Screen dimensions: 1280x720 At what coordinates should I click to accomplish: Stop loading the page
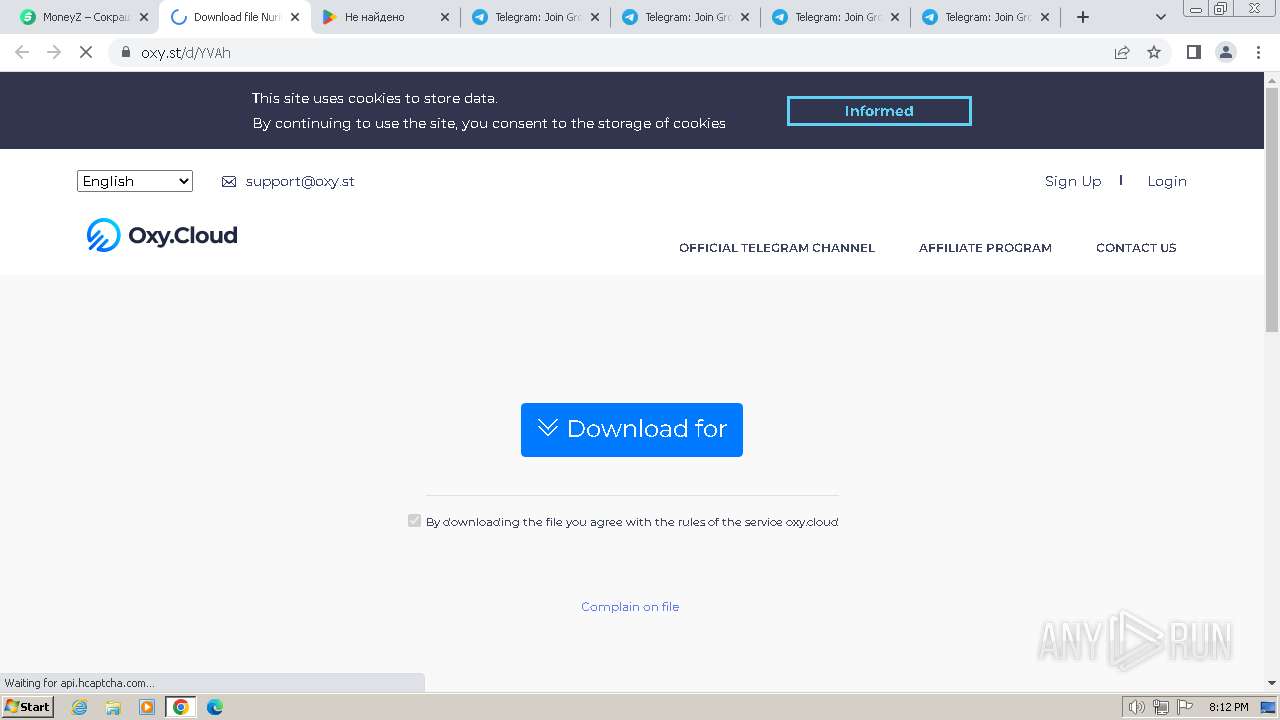click(86, 52)
